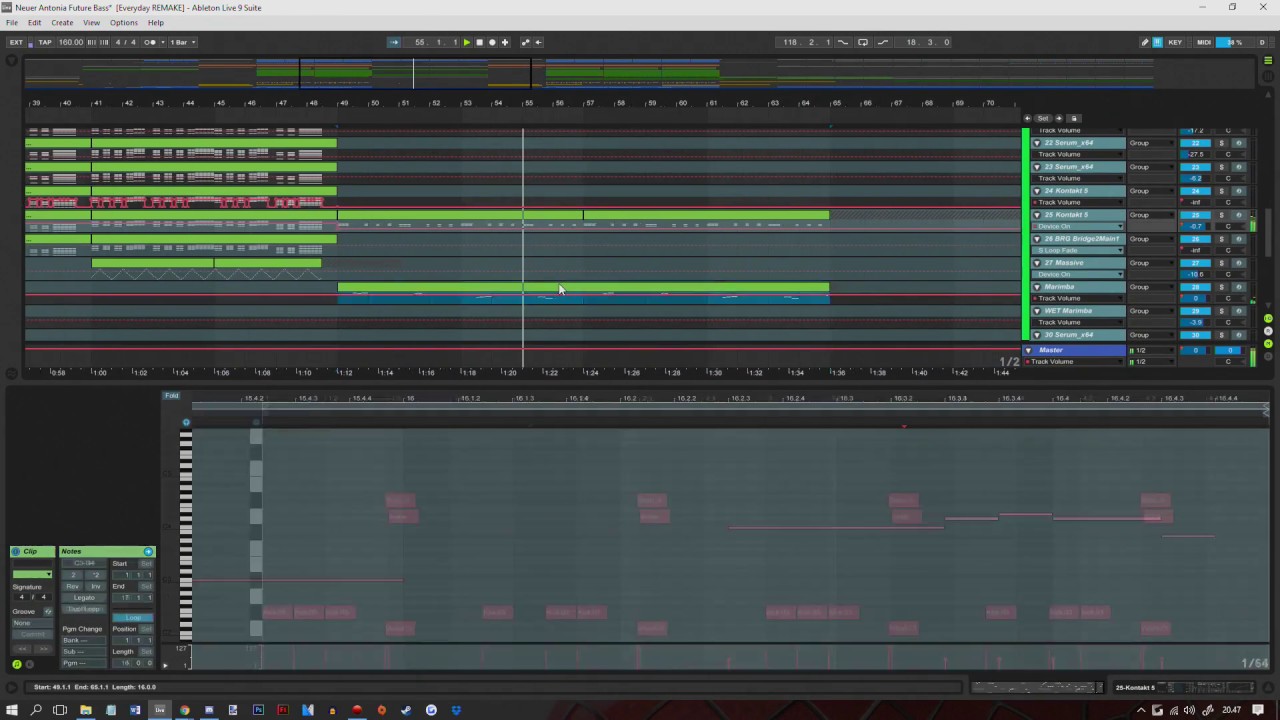The height and width of the screenshot is (720, 1280).
Task: Open the Chrome icon in taskbar
Action: pos(184,710)
